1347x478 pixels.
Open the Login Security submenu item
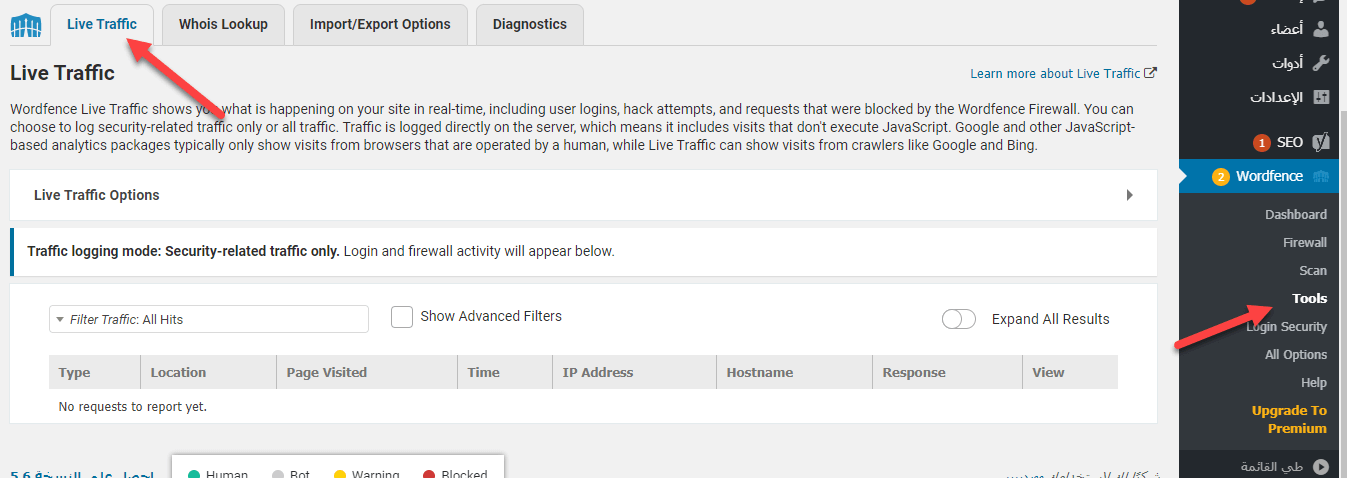pyautogui.click(x=1287, y=326)
